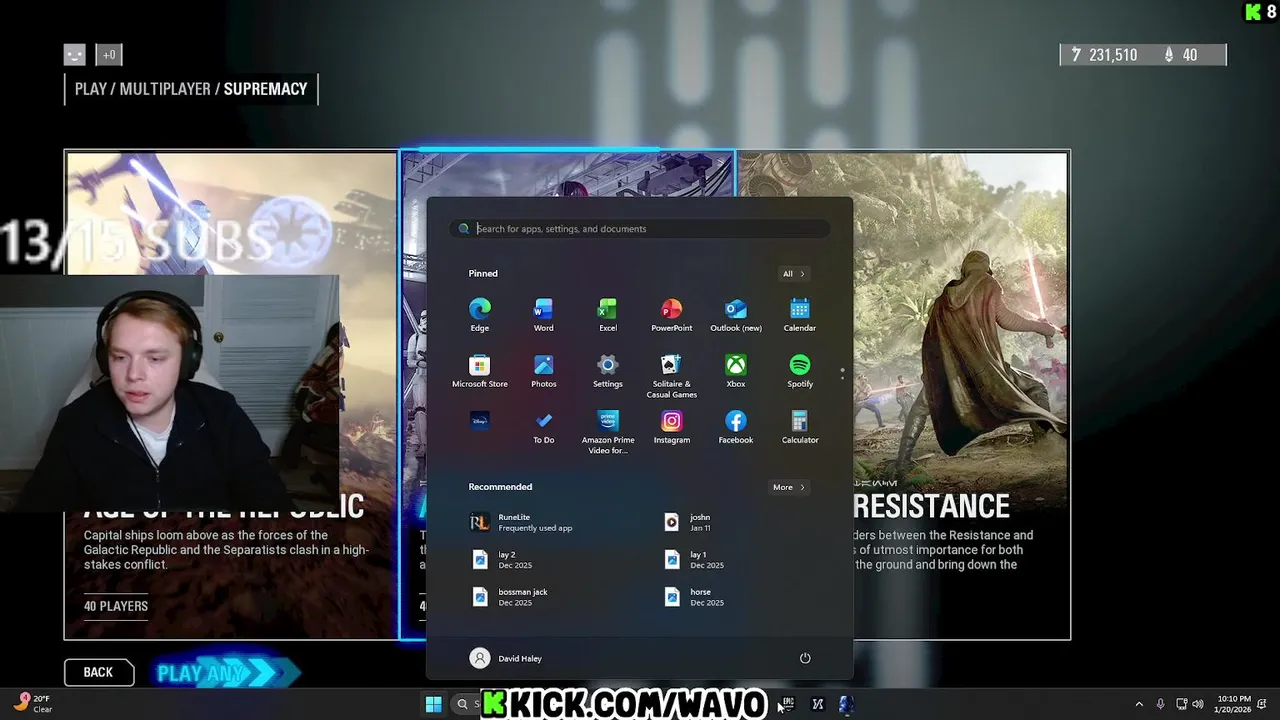This screenshot has width=1280, height=720.
Task: Open Facebook from pinned apps
Action: (x=735, y=427)
